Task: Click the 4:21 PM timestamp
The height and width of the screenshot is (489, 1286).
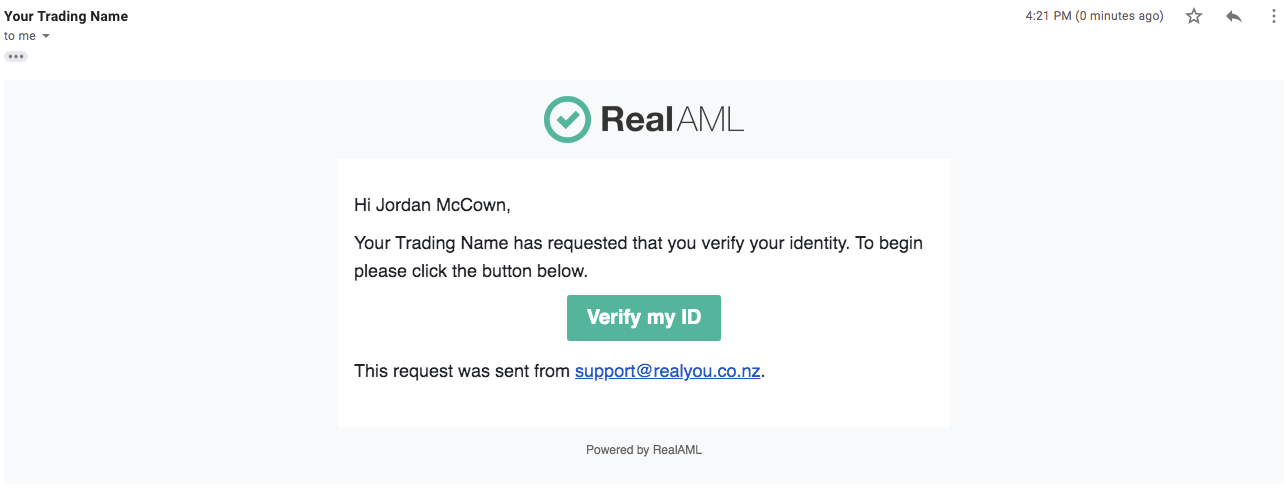Action: click(1048, 16)
